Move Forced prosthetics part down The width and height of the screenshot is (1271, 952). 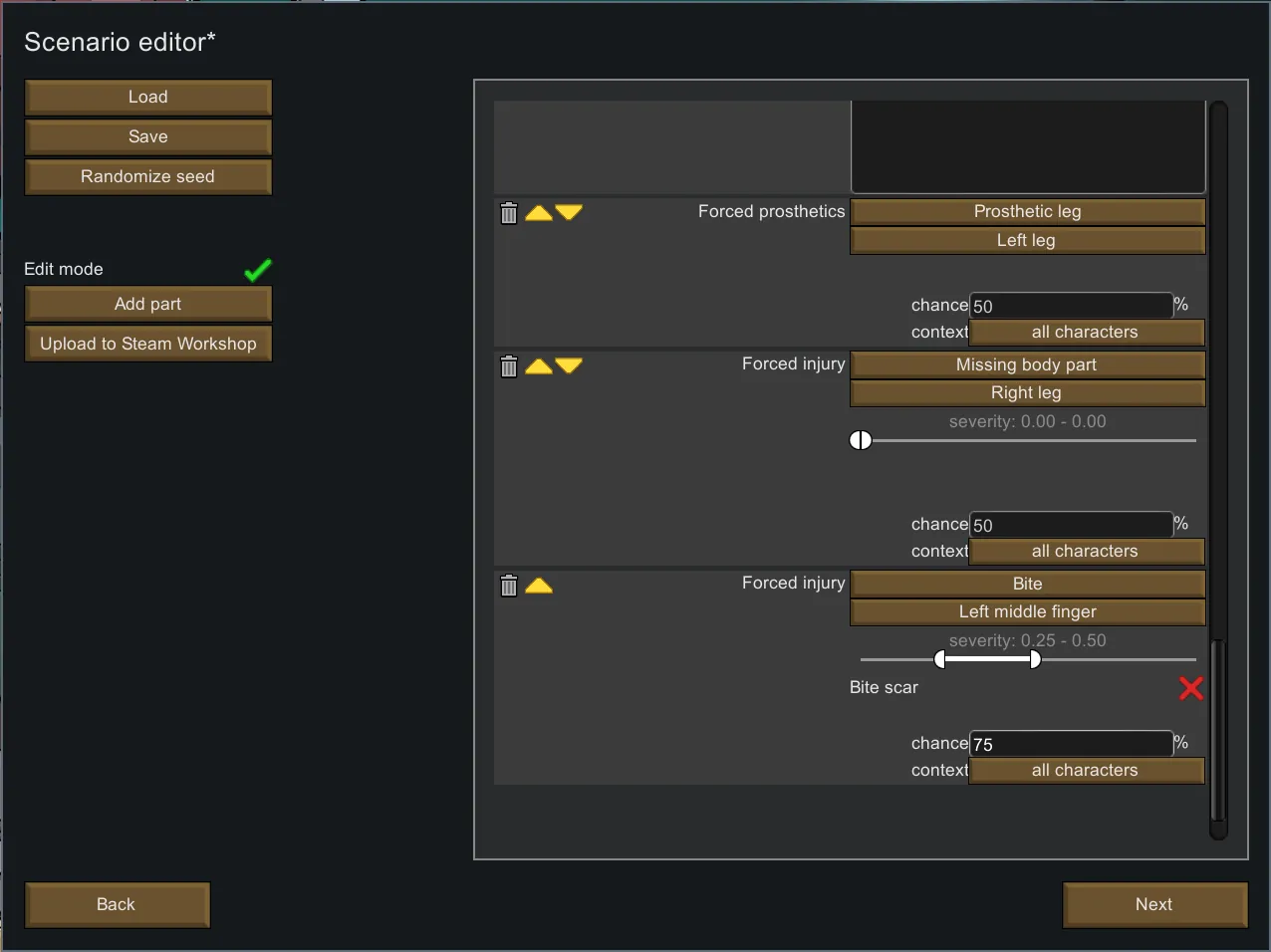[x=569, y=213]
